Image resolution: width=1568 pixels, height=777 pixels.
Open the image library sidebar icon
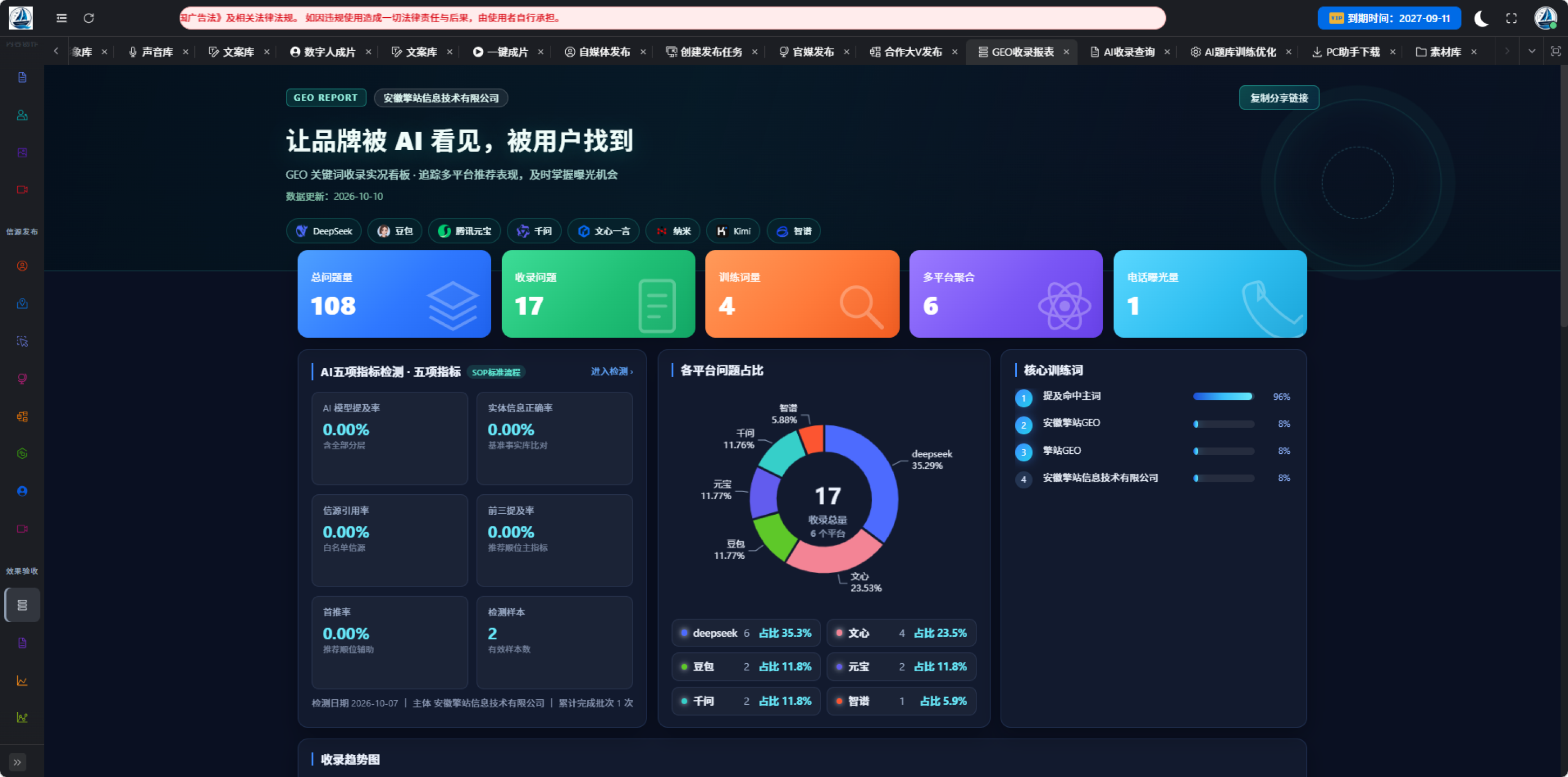point(23,152)
